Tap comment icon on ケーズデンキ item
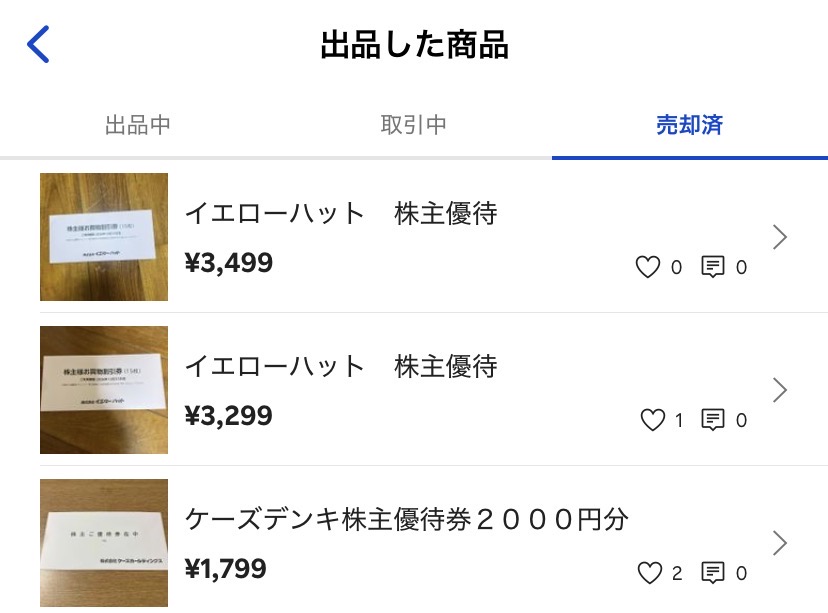Screen dimensions: 828x613 713,573
